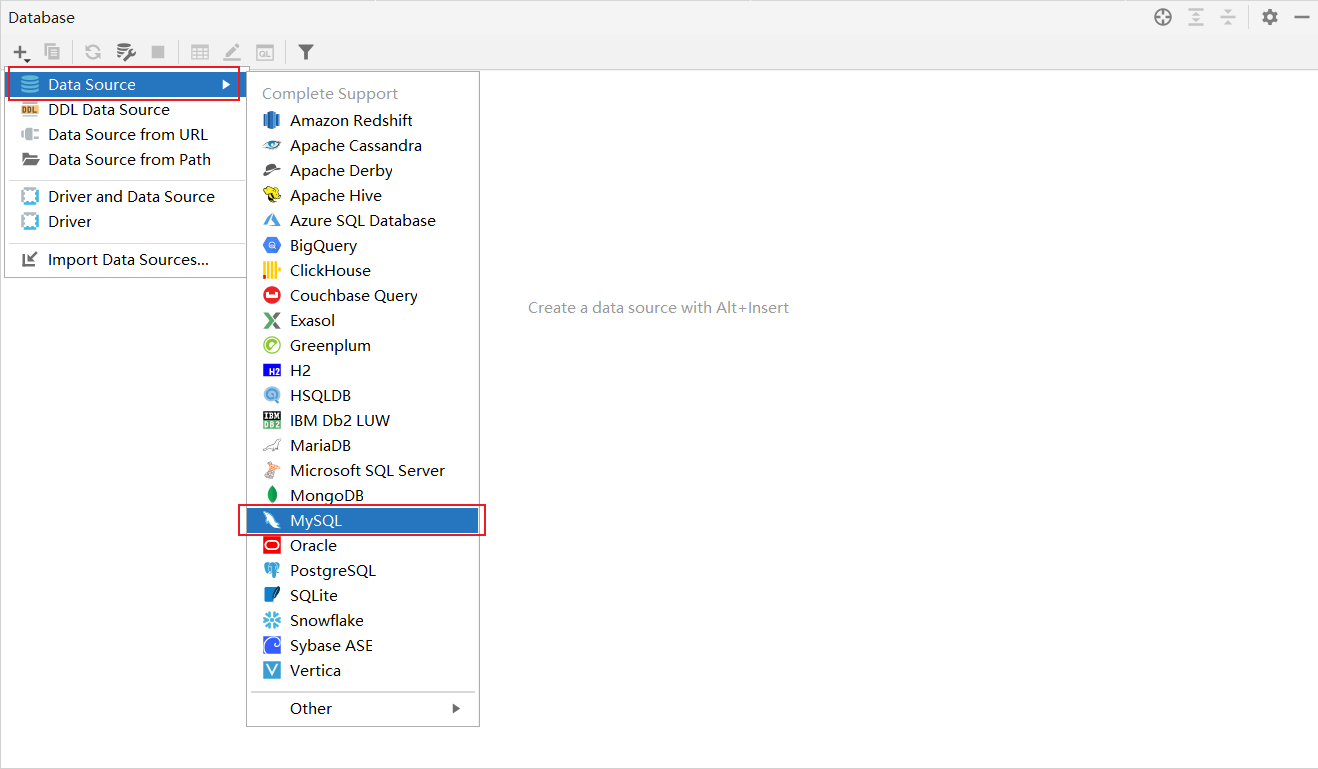Click the filter funnel icon in the toolbar

click(306, 52)
